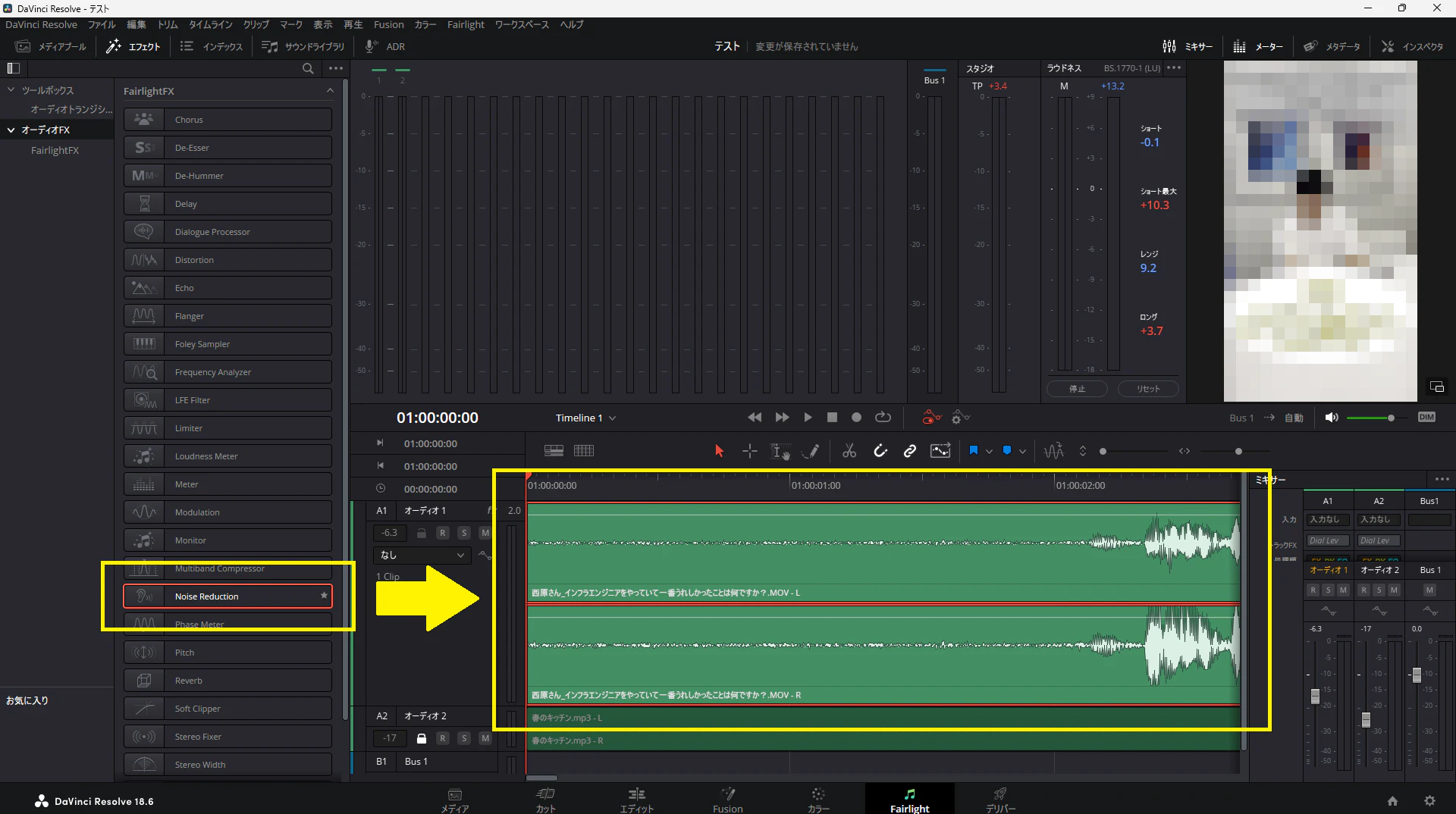Arm track A1 for recording
The width and height of the screenshot is (1456, 814).
click(x=443, y=533)
